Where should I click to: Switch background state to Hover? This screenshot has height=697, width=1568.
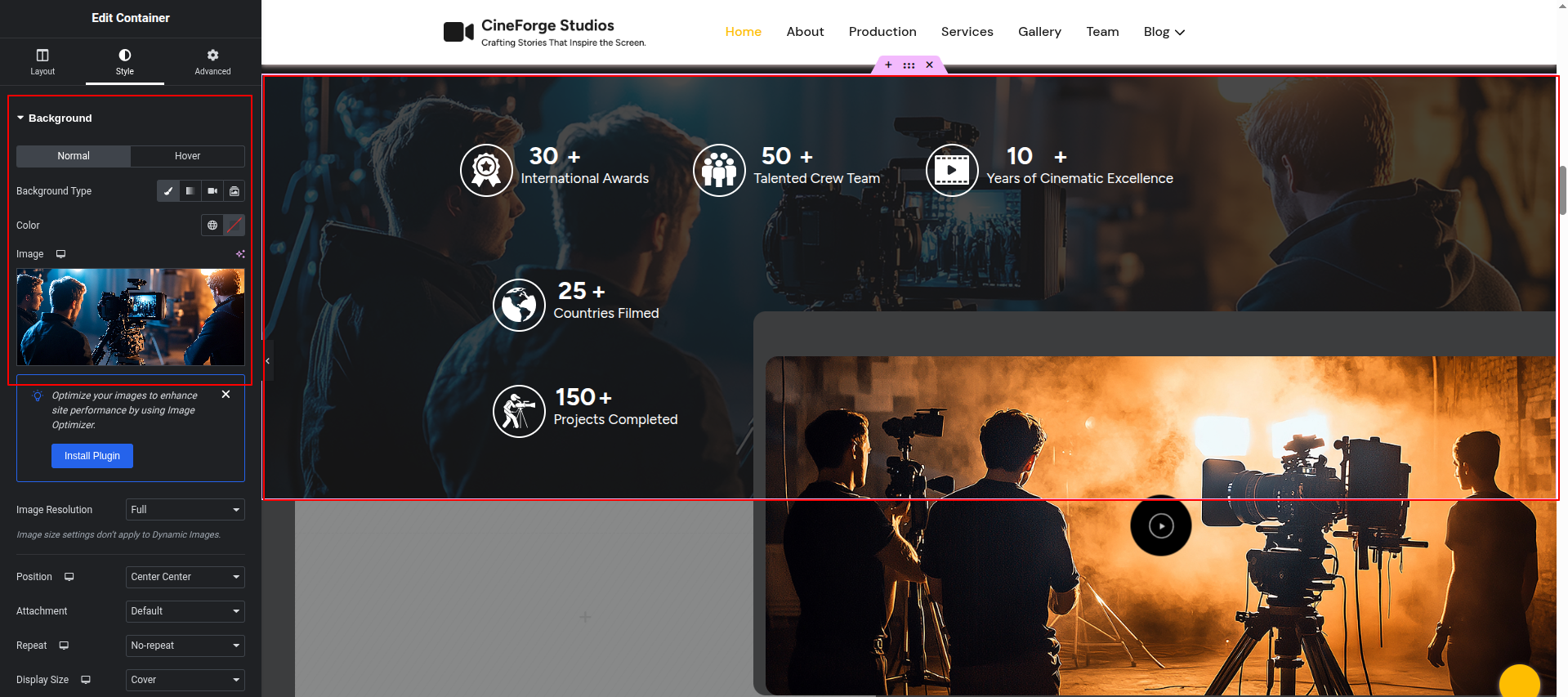click(x=187, y=156)
